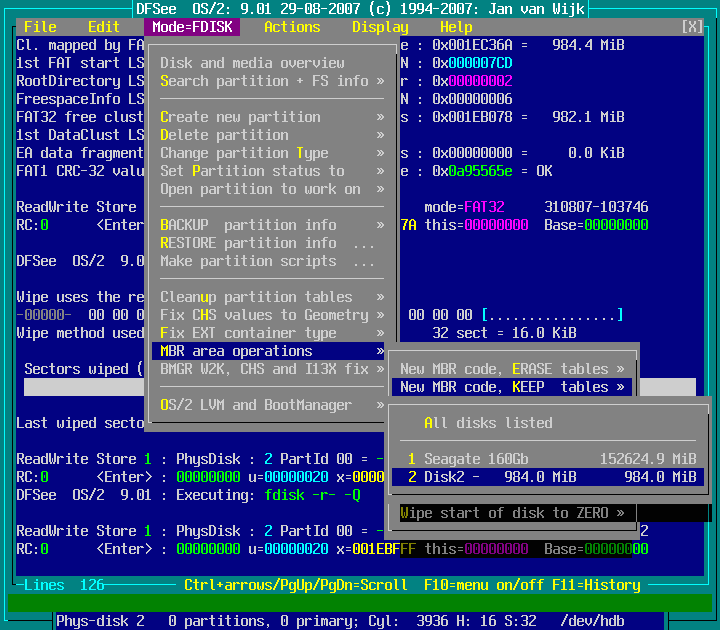
Task: Select Disk and media overview
Action: [x=252, y=63]
